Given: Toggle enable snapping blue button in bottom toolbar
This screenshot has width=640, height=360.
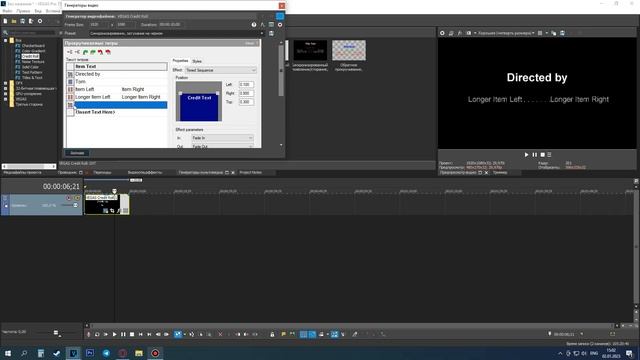Looking at the screenshot, I should click(x=304, y=334).
